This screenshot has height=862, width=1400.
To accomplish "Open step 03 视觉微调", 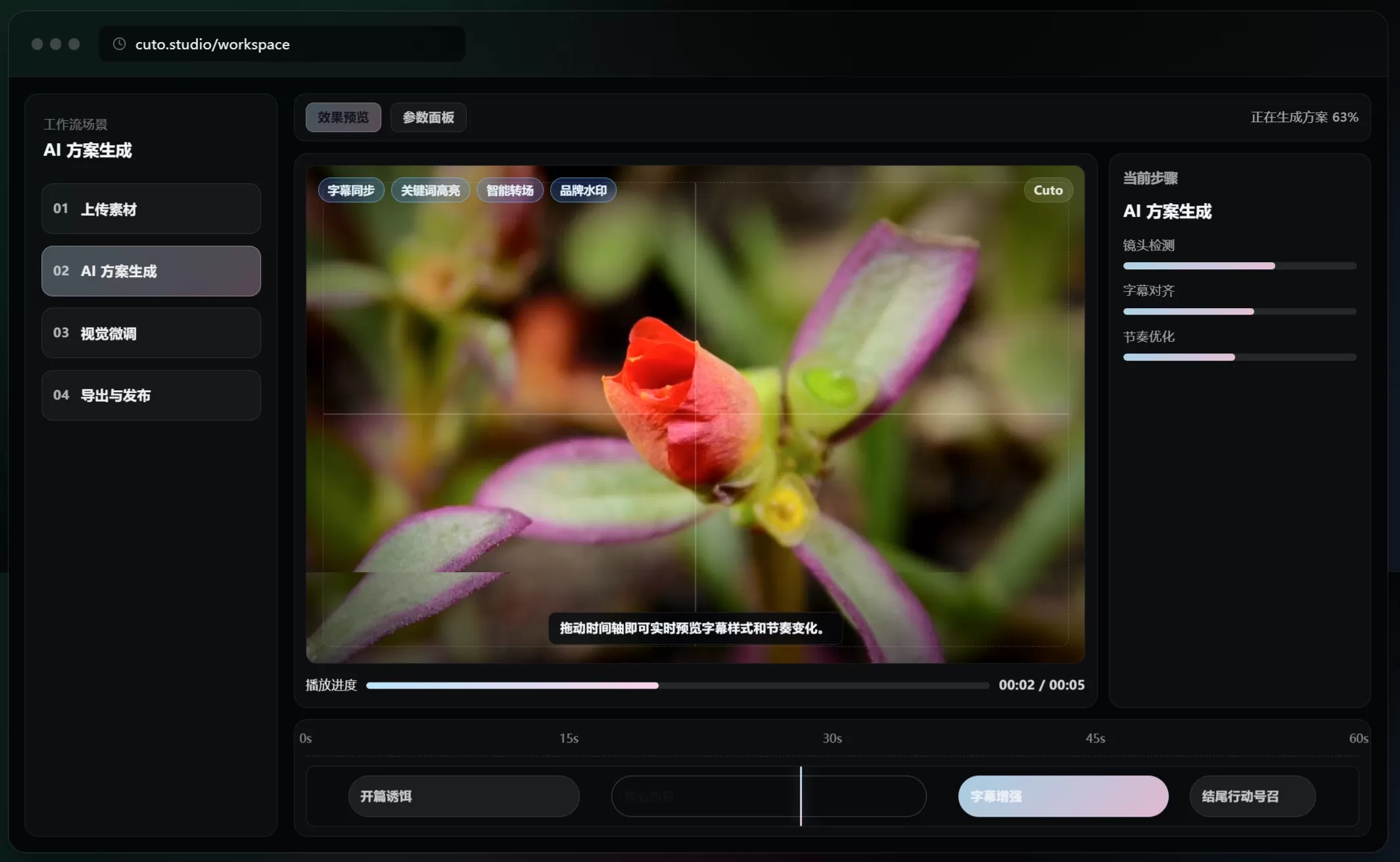I will (x=151, y=333).
